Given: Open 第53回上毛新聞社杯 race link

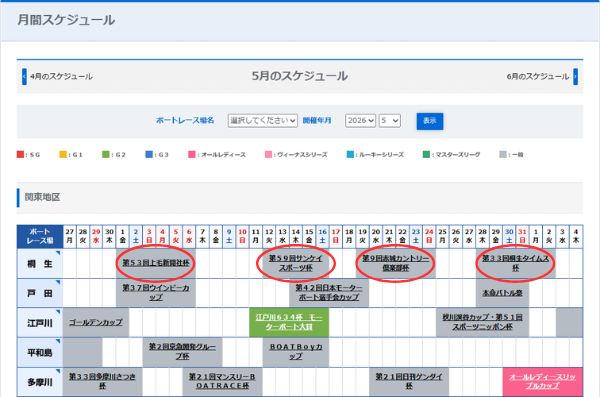Looking at the screenshot, I should 156,263.
